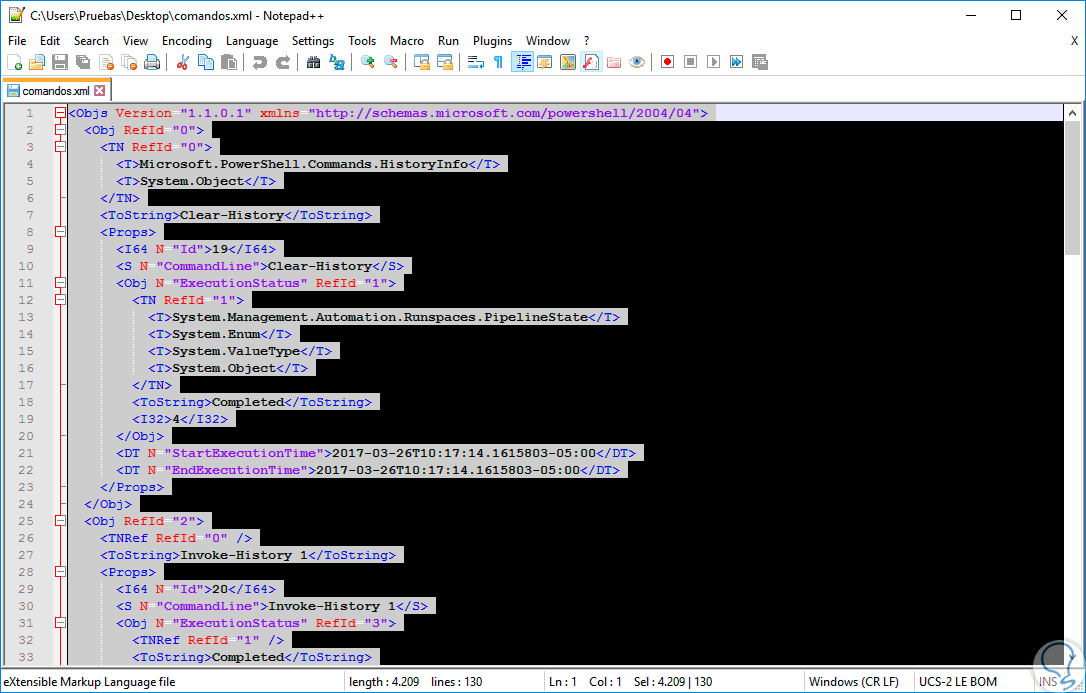Click the Play macro icon
The width and height of the screenshot is (1086, 693).
[x=713, y=62]
